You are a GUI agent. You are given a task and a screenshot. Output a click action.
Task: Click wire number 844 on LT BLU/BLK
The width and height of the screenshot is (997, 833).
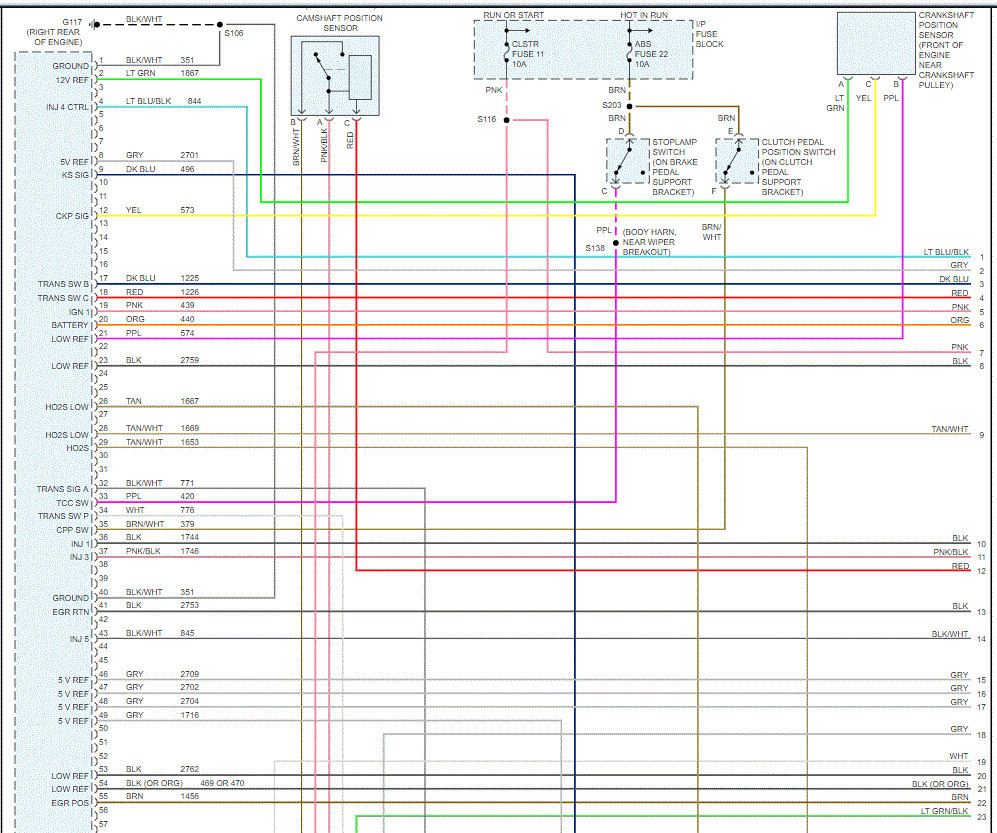pyautogui.click(x=195, y=101)
